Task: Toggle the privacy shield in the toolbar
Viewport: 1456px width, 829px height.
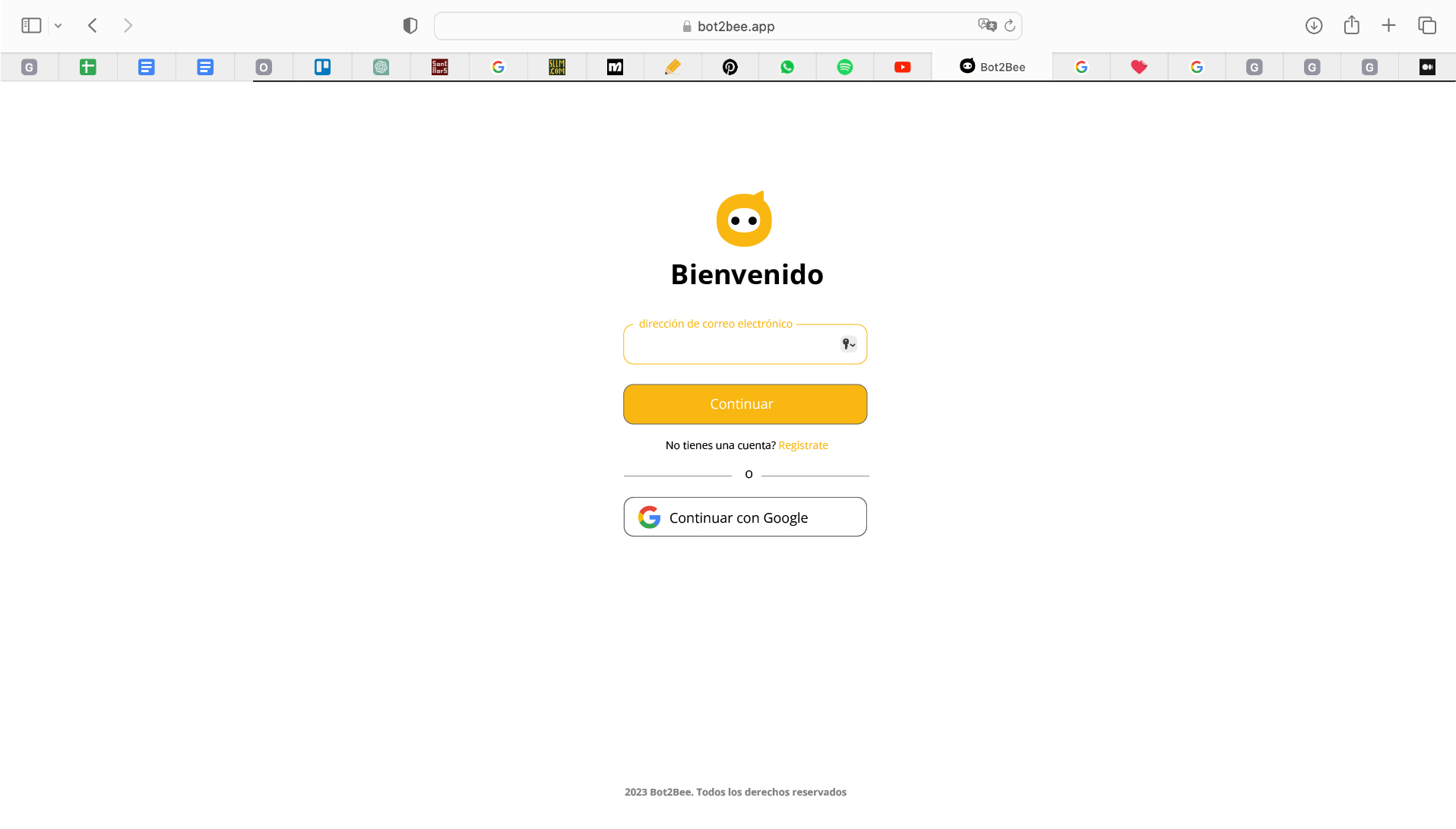Action: (410, 25)
